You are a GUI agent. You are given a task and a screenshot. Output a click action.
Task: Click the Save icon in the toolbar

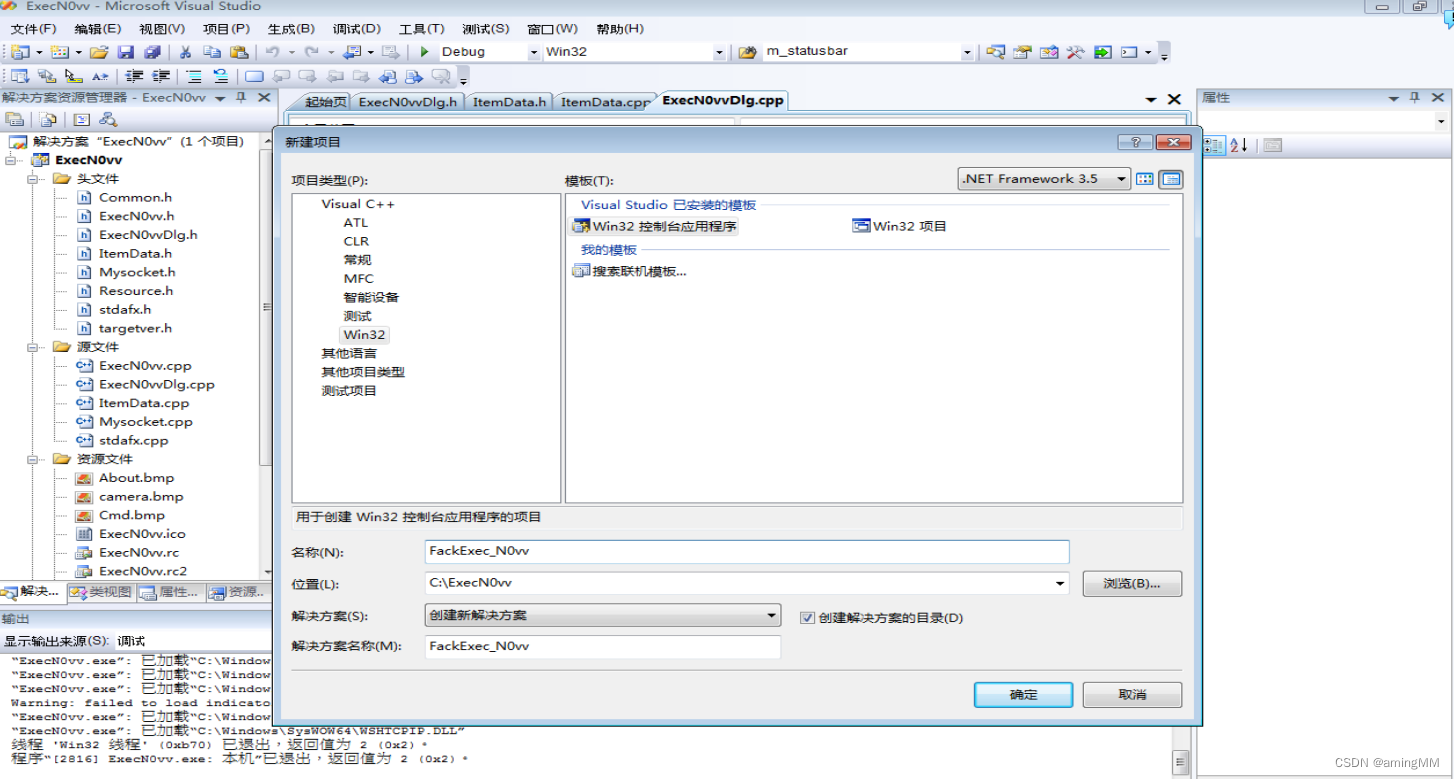point(126,52)
